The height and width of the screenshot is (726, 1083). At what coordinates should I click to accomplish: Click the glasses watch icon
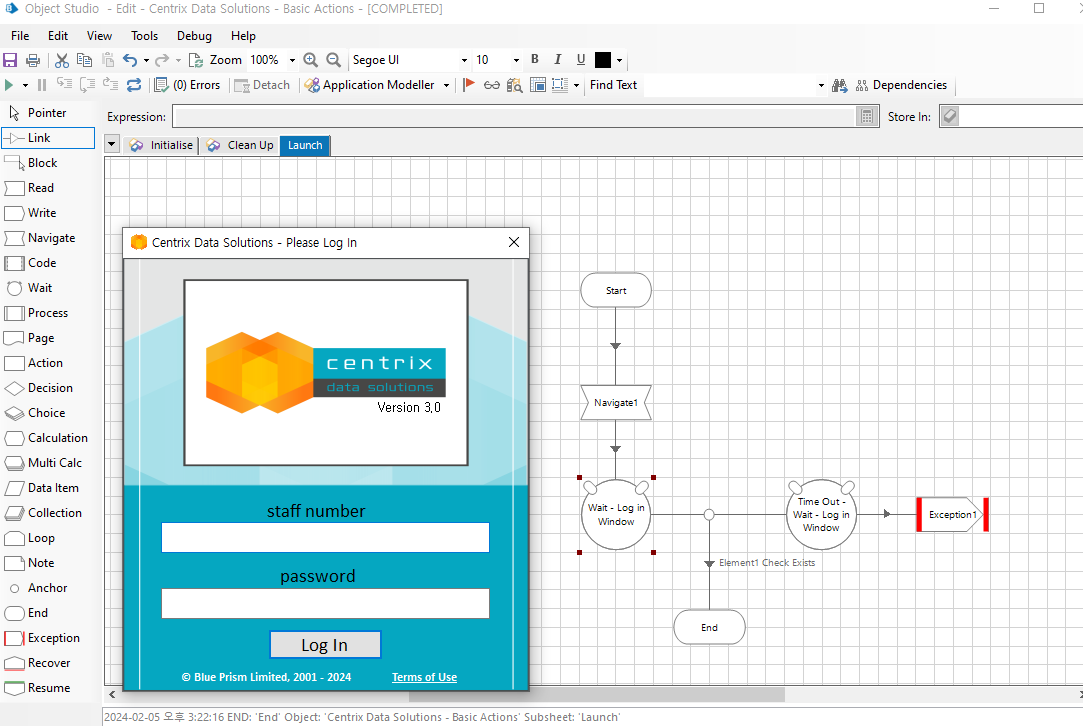[x=492, y=85]
